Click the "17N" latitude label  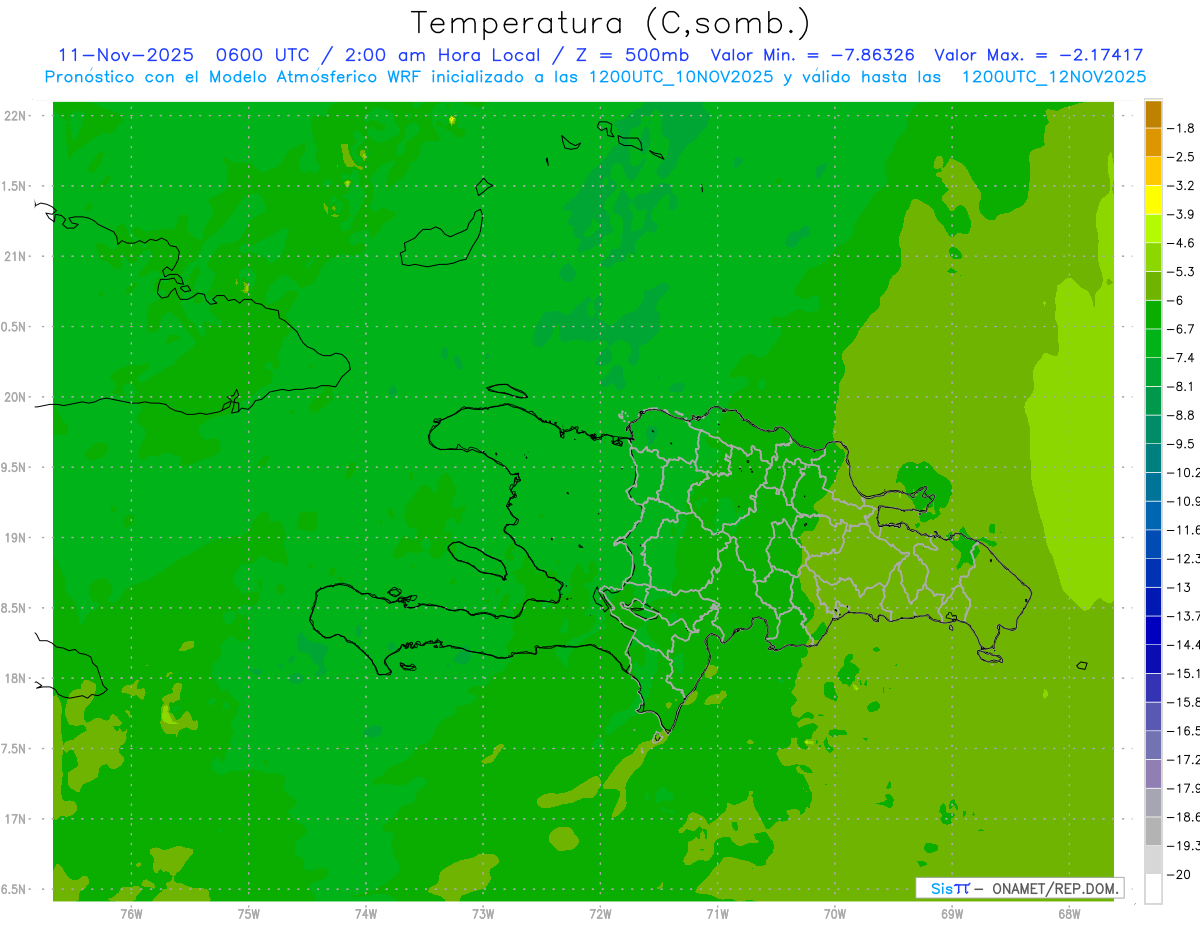coord(15,819)
